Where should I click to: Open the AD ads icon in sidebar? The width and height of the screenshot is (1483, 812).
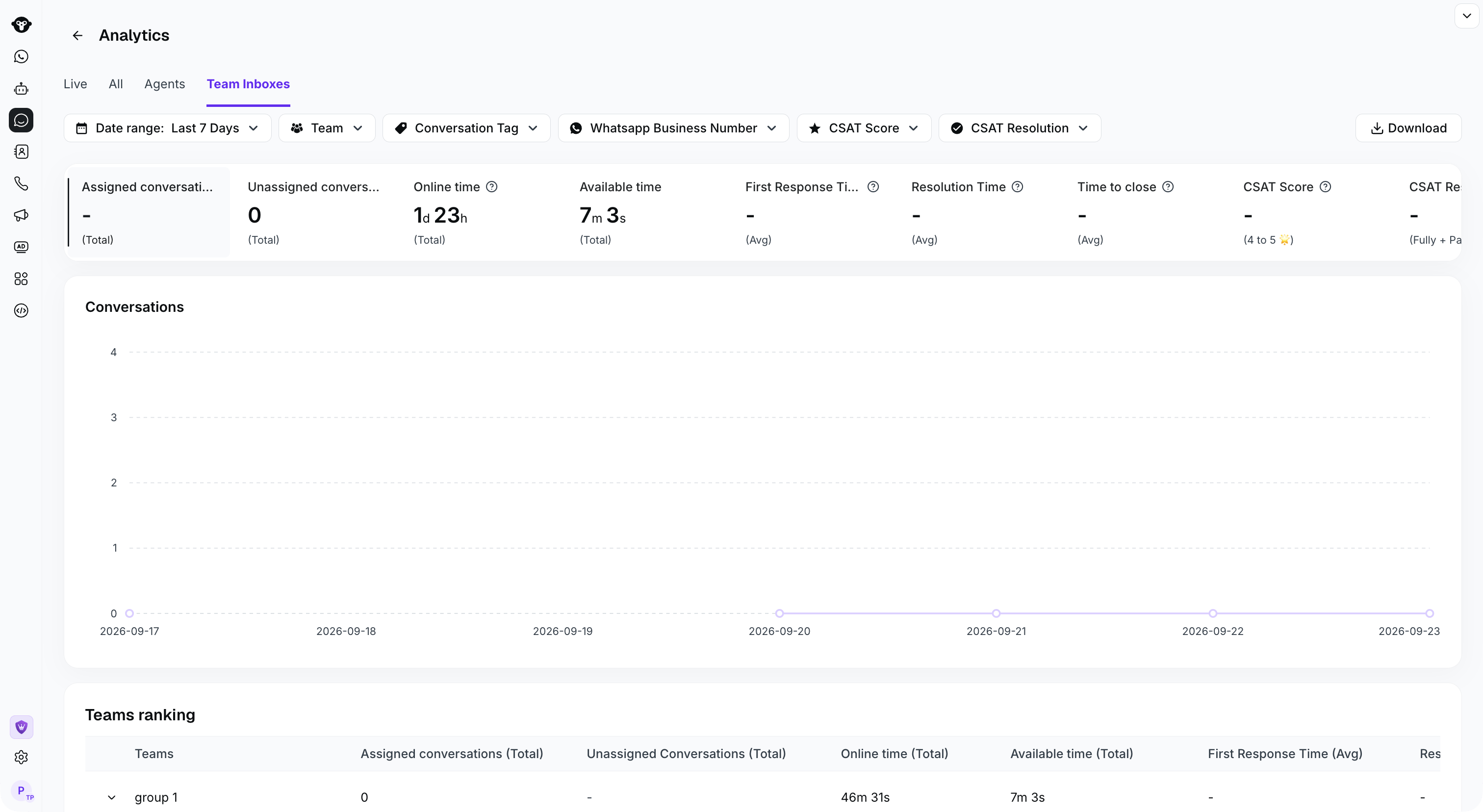[21, 247]
